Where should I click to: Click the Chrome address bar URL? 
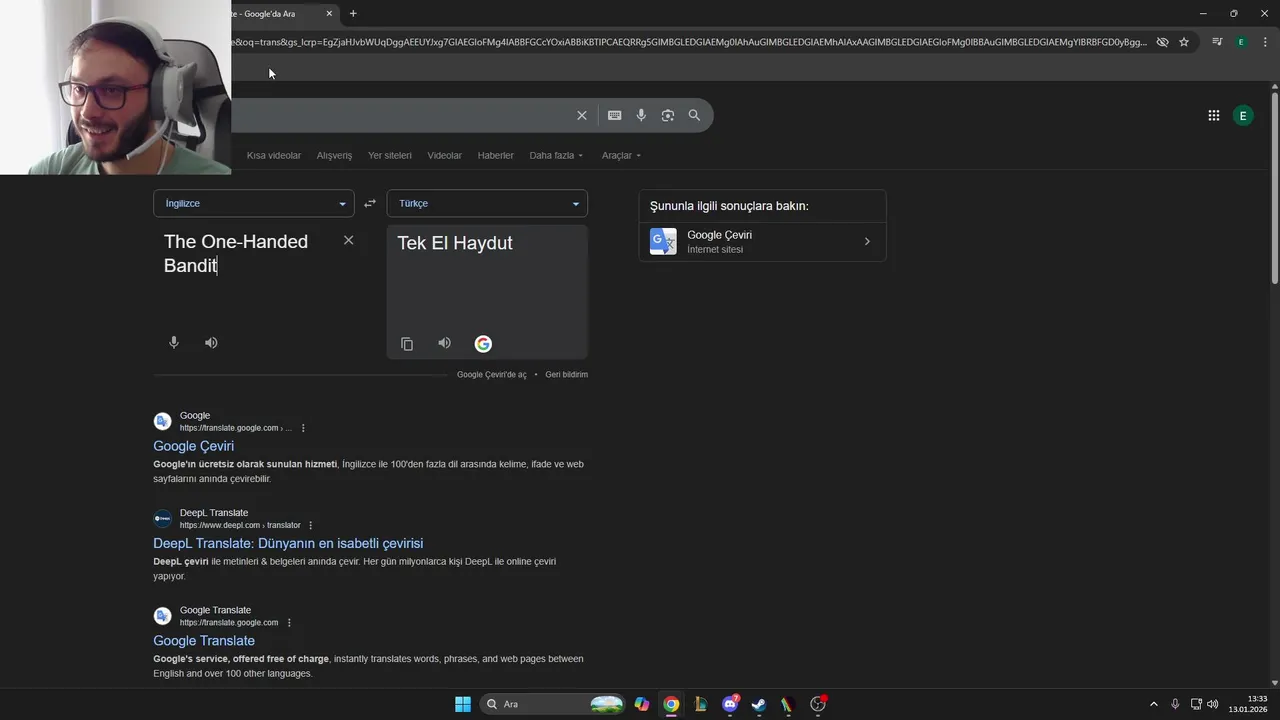coord(690,42)
